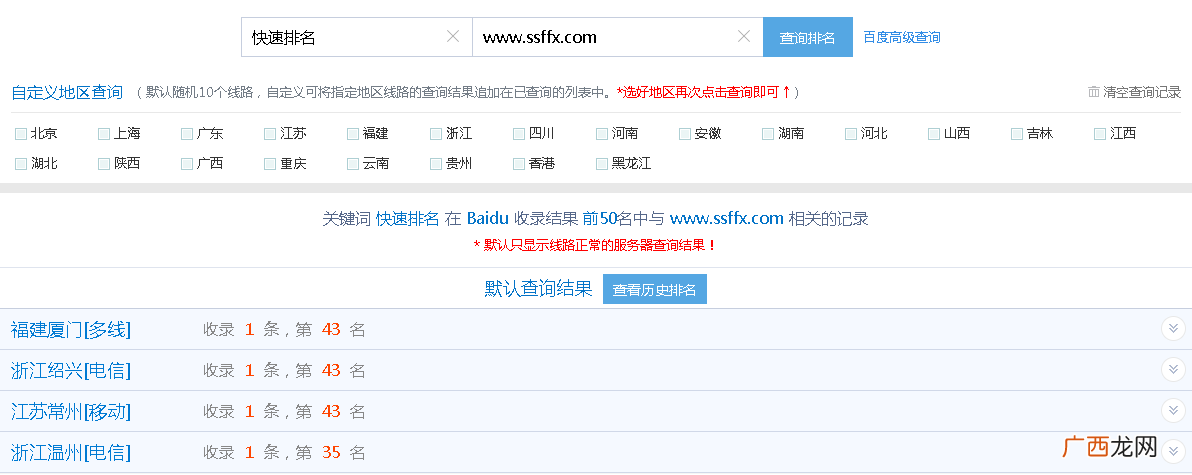
Task: Open the 浙江绍兴[电信] result link
Action: [x=71, y=370]
